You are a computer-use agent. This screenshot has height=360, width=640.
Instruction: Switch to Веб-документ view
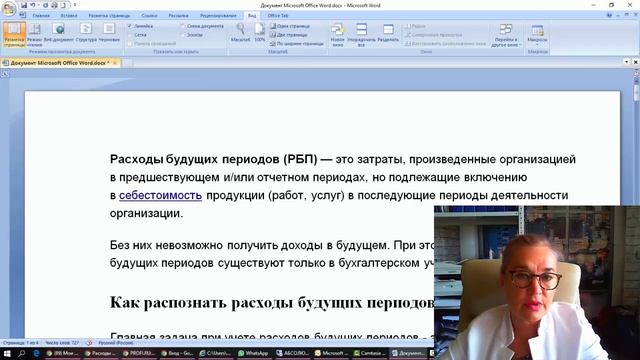pyautogui.click(x=59, y=33)
